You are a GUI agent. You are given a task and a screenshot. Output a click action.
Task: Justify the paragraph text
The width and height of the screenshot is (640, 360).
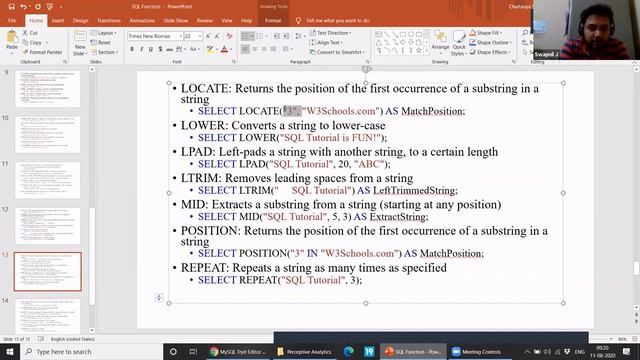[x=273, y=49]
